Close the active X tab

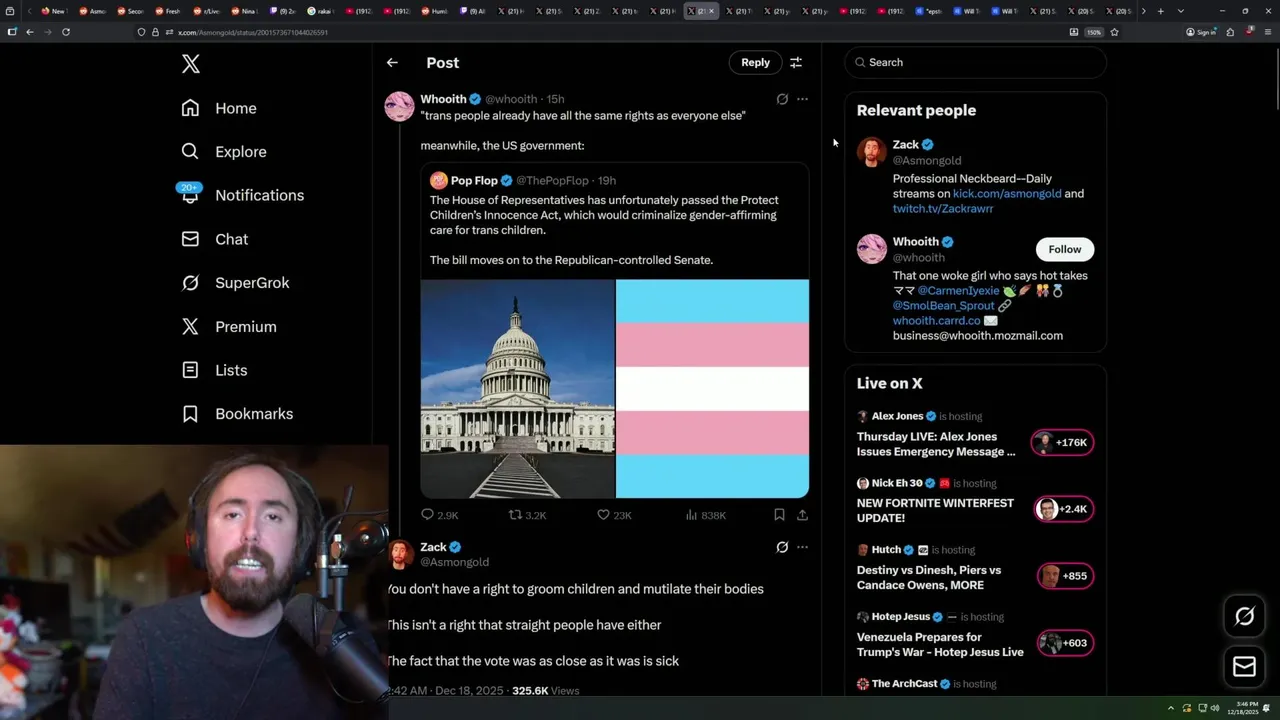(x=711, y=11)
